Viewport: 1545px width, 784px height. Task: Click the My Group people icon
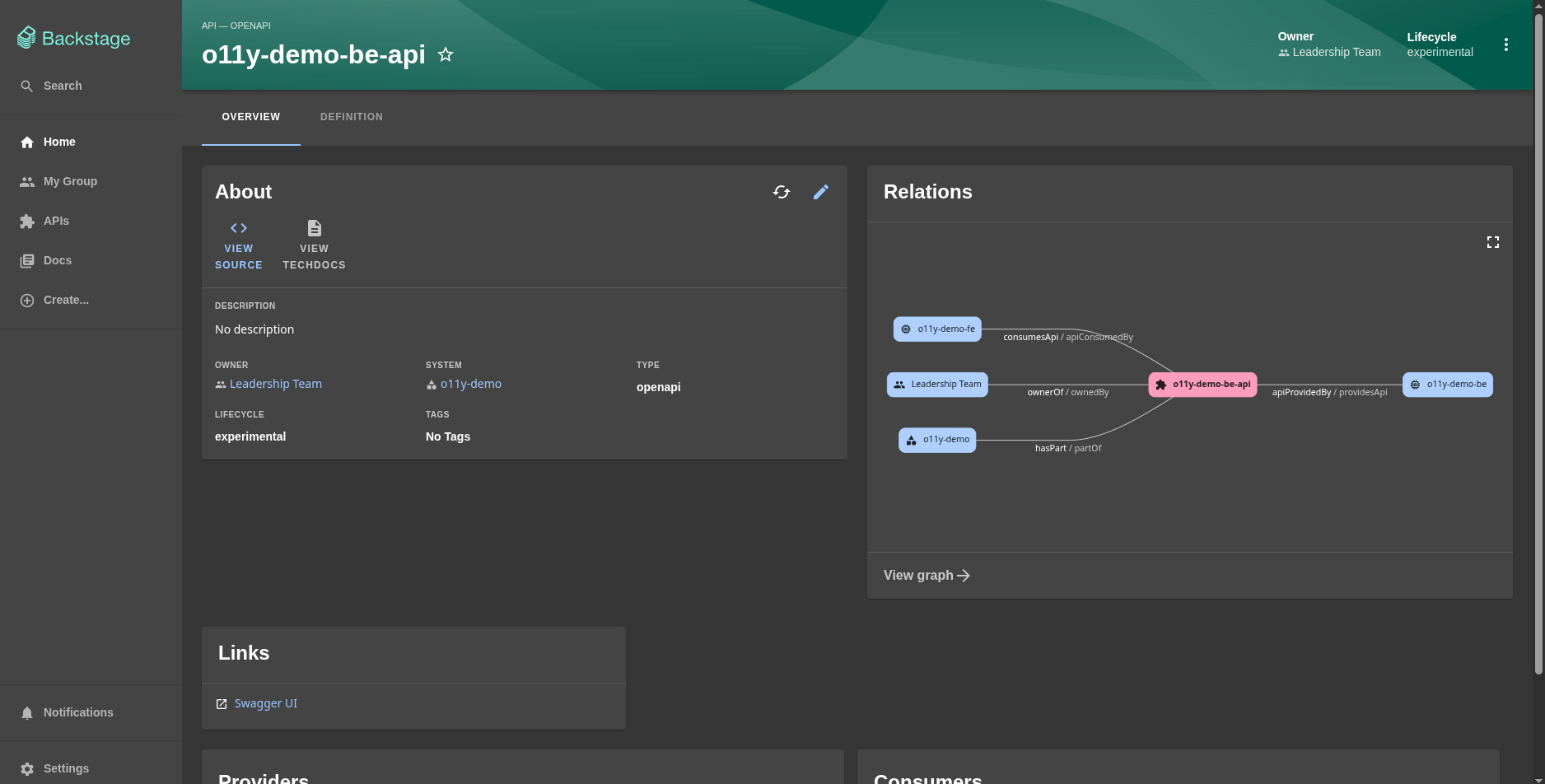pyautogui.click(x=27, y=181)
